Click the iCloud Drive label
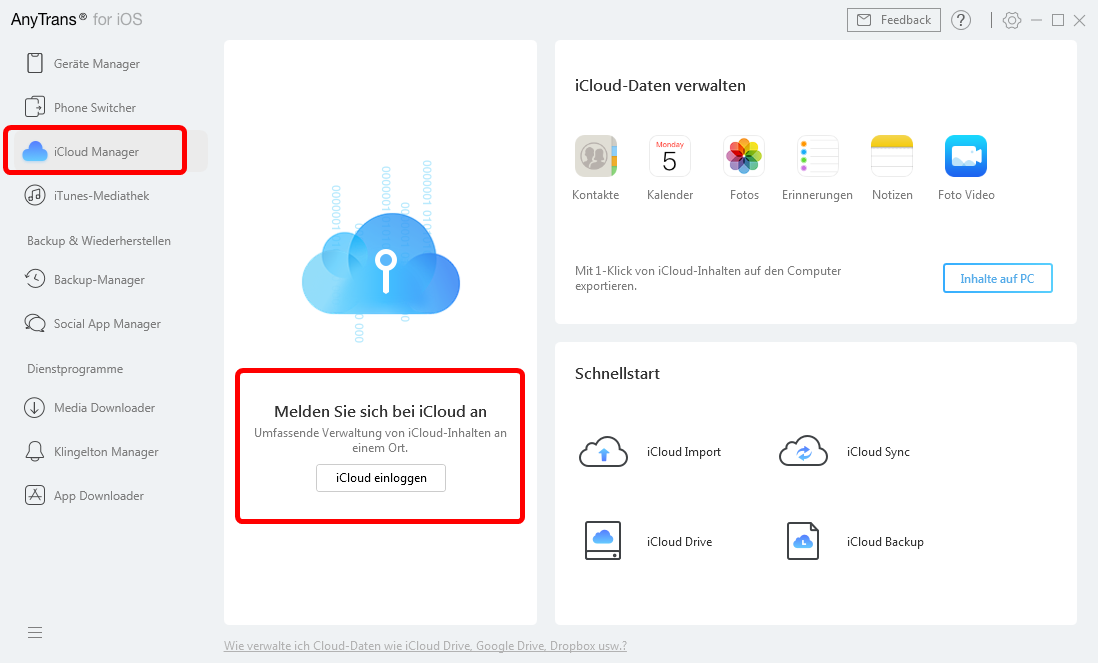This screenshot has width=1098, height=663. pyautogui.click(x=679, y=542)
